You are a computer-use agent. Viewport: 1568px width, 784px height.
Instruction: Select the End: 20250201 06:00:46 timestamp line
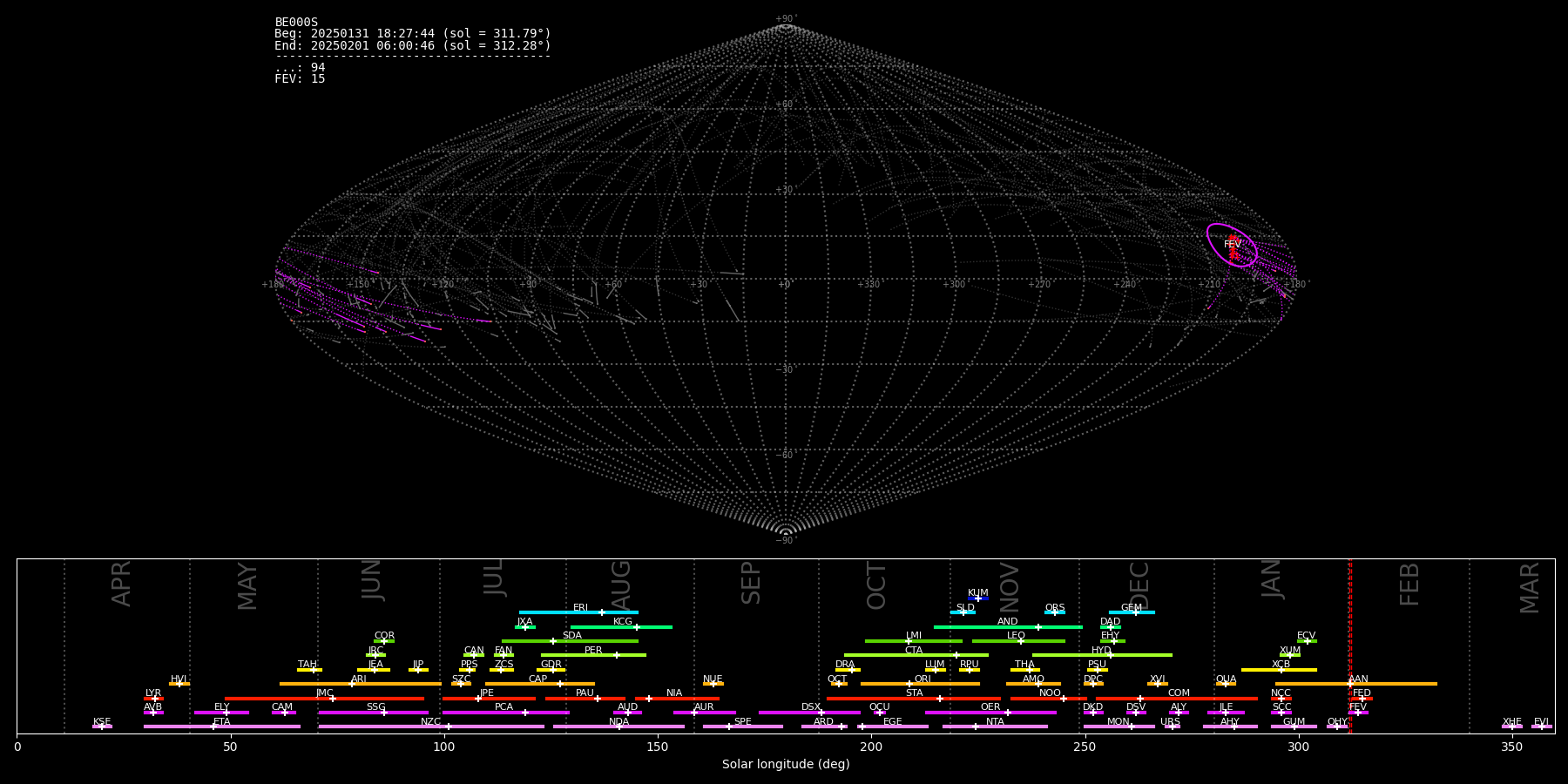pyautogui.click(x=413, y=45)
